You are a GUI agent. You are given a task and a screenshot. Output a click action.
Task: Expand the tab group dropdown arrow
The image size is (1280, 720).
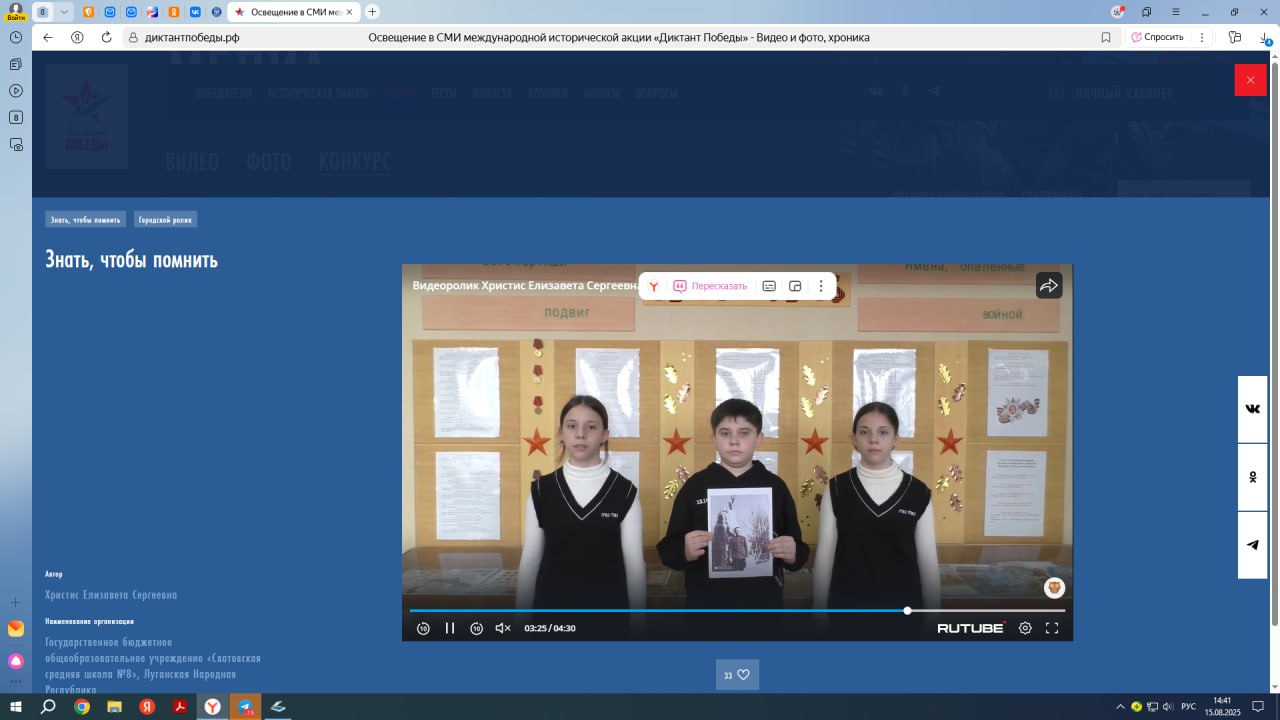click(x=65, y=12)
